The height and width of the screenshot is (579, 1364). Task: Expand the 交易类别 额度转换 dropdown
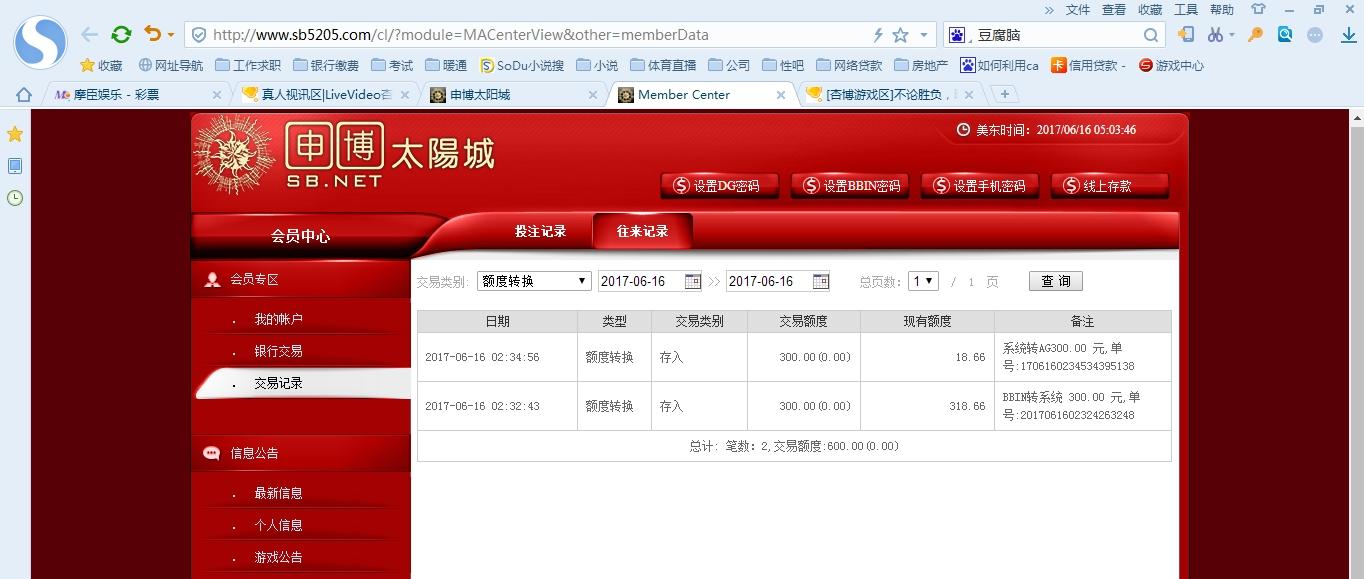(534, 281)
